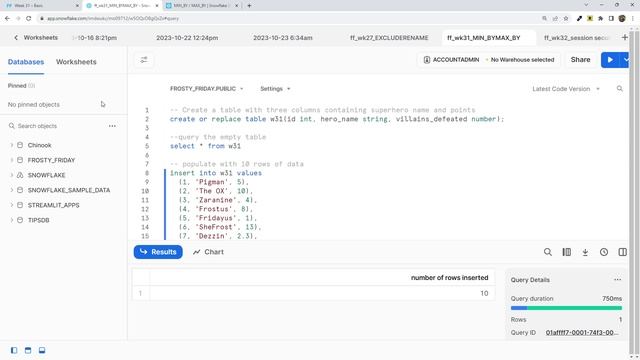
Task: Search within the worksheet code
Action: (x=620, y=89)
